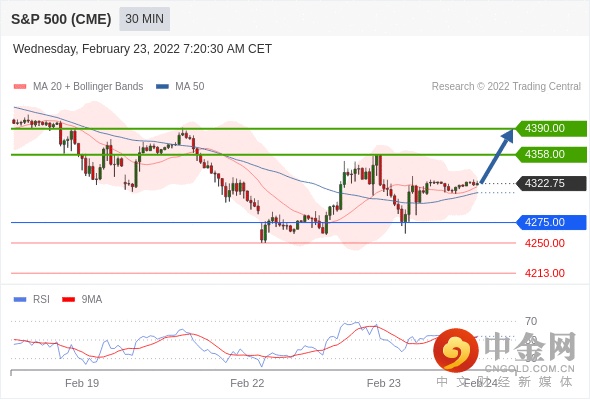Click the RSI legend label

(x=41, y=300)
